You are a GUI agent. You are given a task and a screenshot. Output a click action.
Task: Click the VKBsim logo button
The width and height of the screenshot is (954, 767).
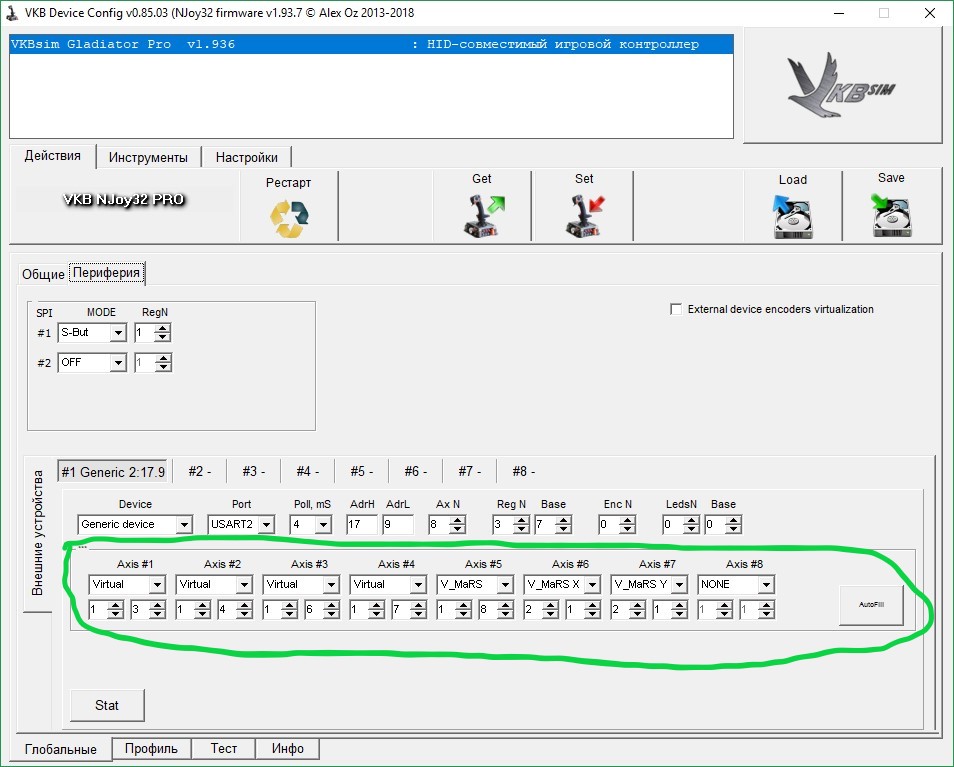point(842,85)
